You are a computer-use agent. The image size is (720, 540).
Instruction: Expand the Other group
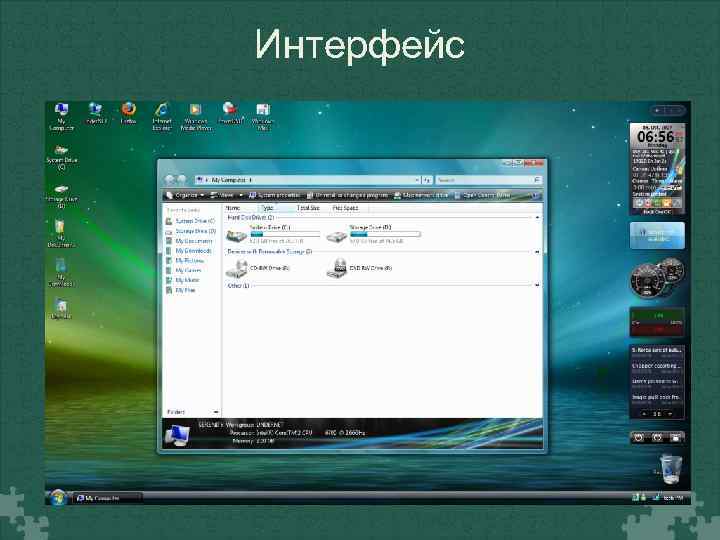click(x=537, y=285)
